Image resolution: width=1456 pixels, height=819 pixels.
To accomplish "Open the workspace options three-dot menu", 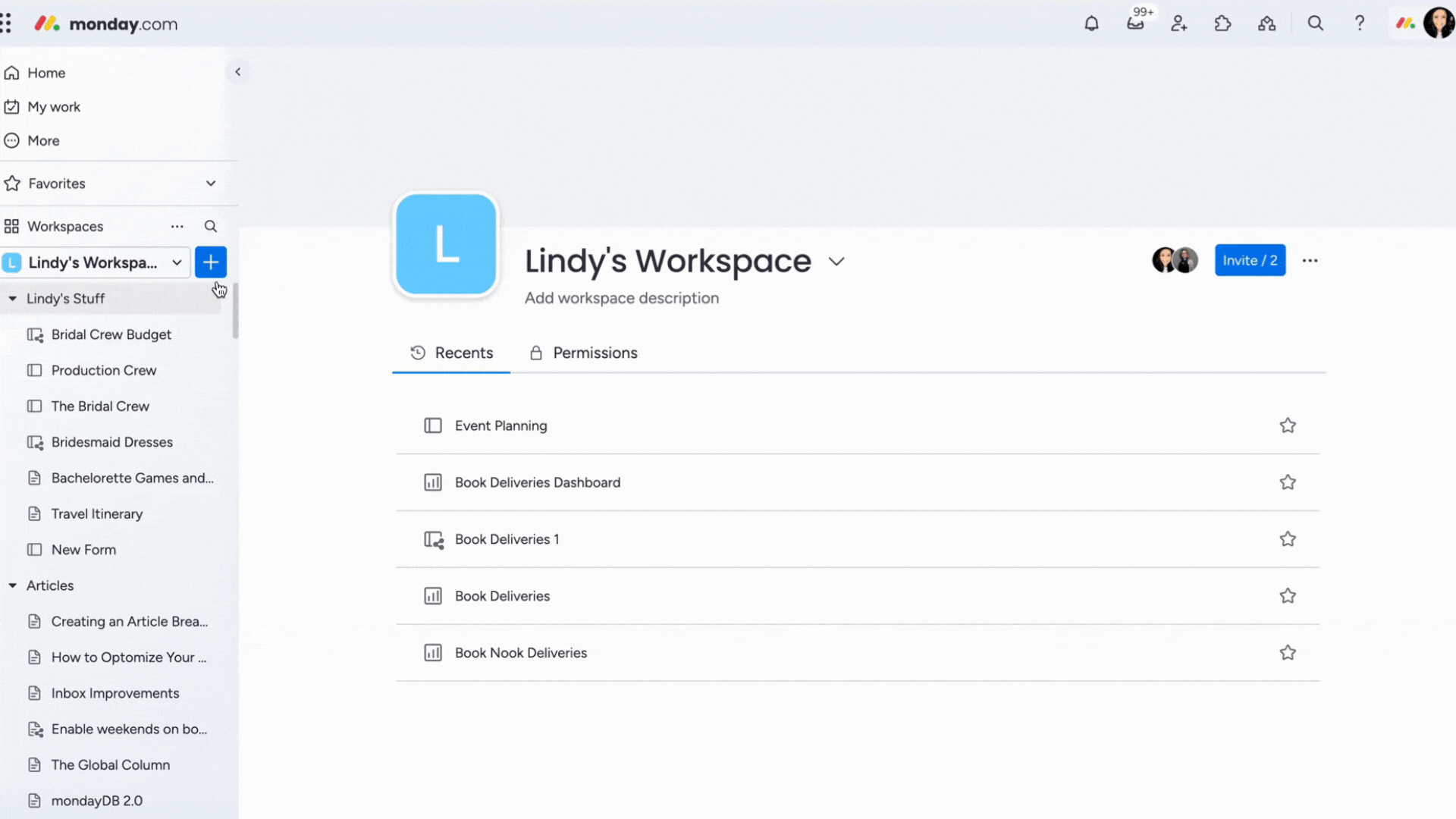I will coord(1310,260).
